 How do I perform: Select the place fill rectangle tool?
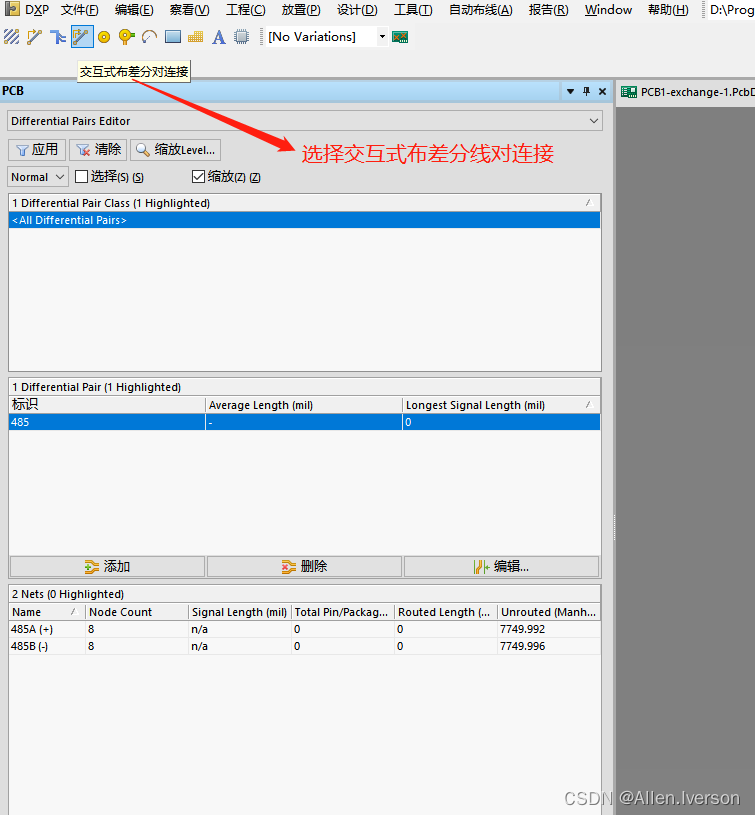[x=173, y=37]
